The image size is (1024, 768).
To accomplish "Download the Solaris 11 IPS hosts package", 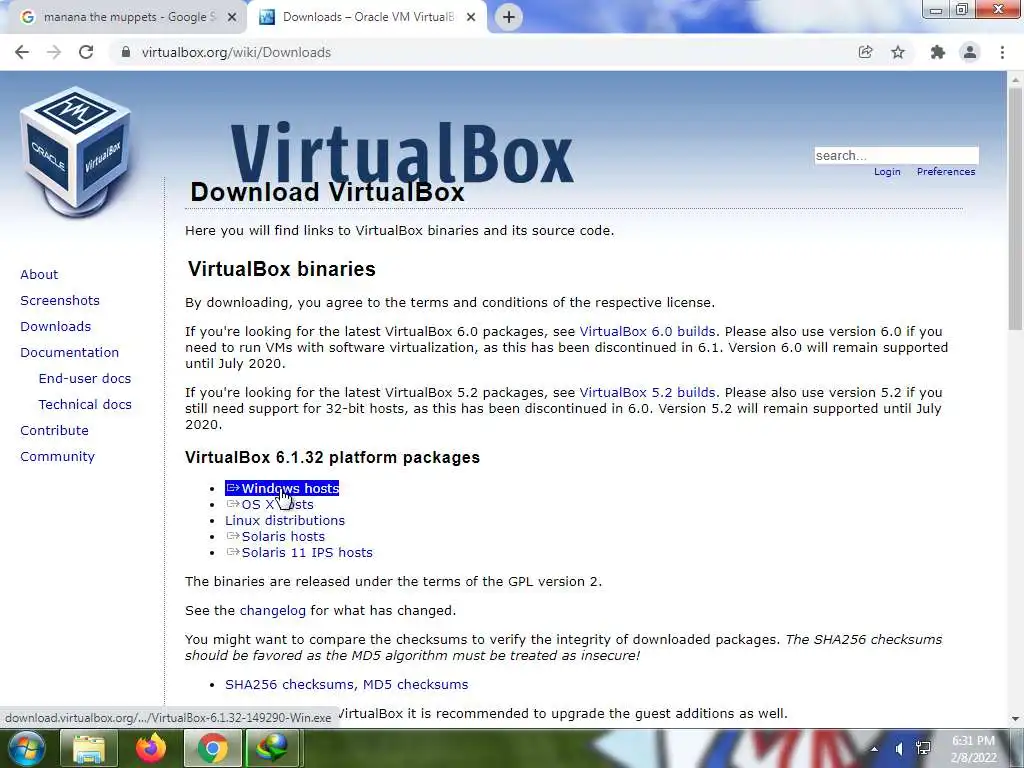I will (299, 552).
